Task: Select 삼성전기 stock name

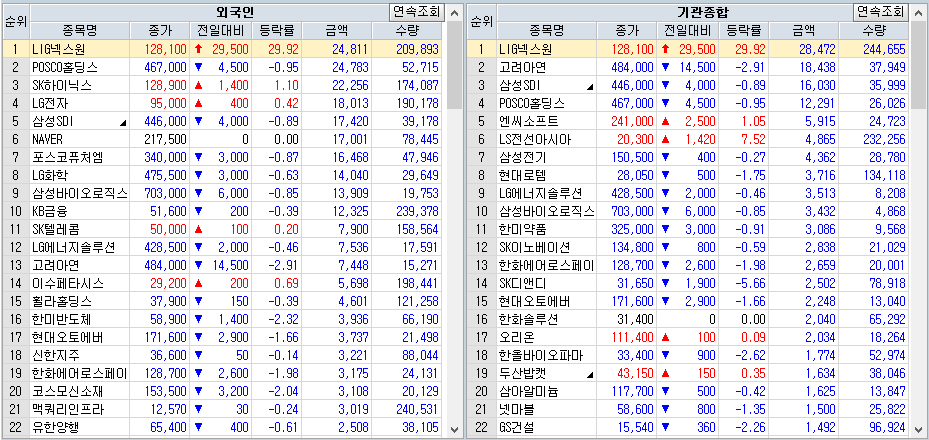Action: [x=523, y=157]
